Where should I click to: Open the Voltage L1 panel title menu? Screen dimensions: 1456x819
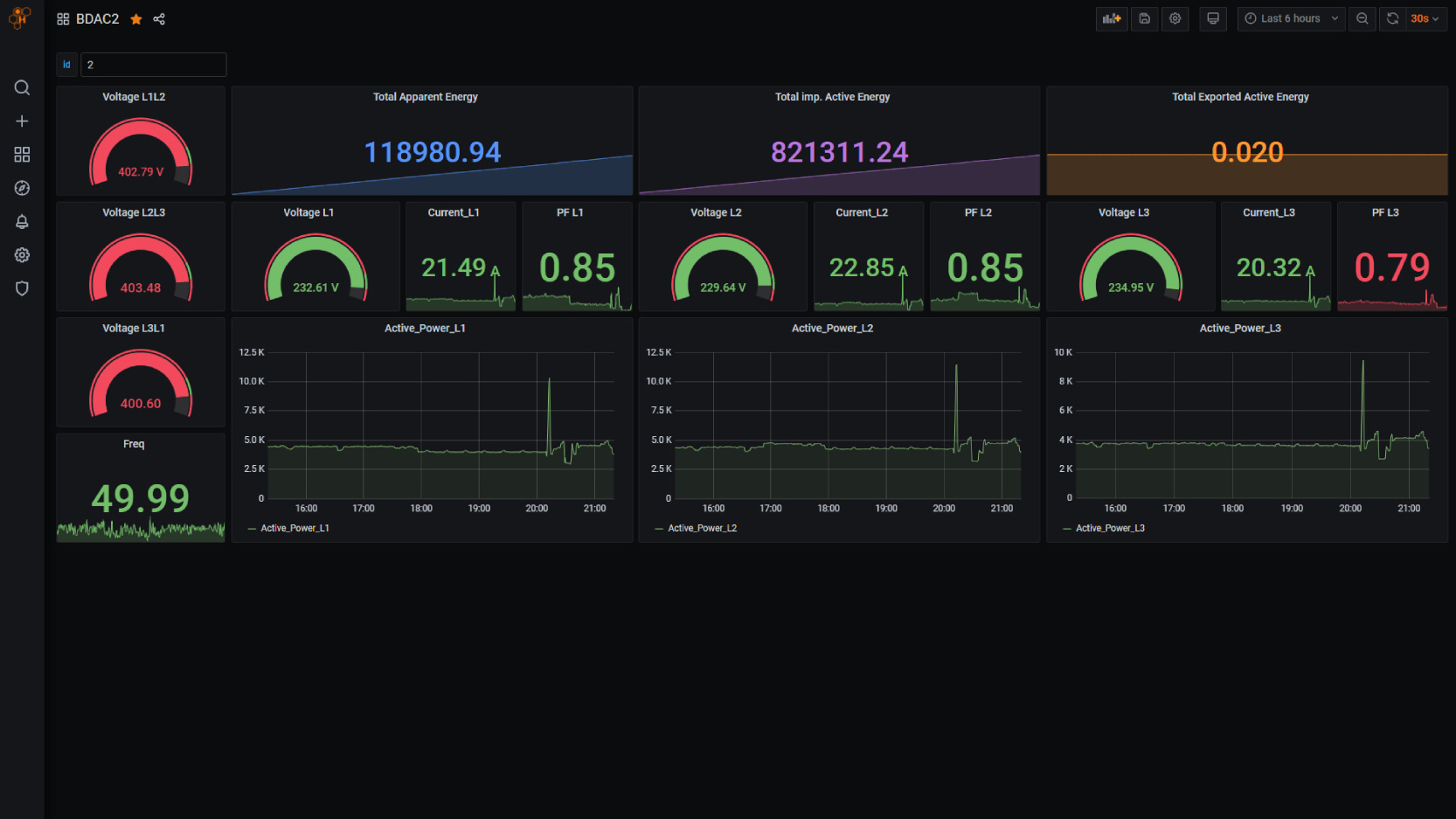click(x=309, y=212)
